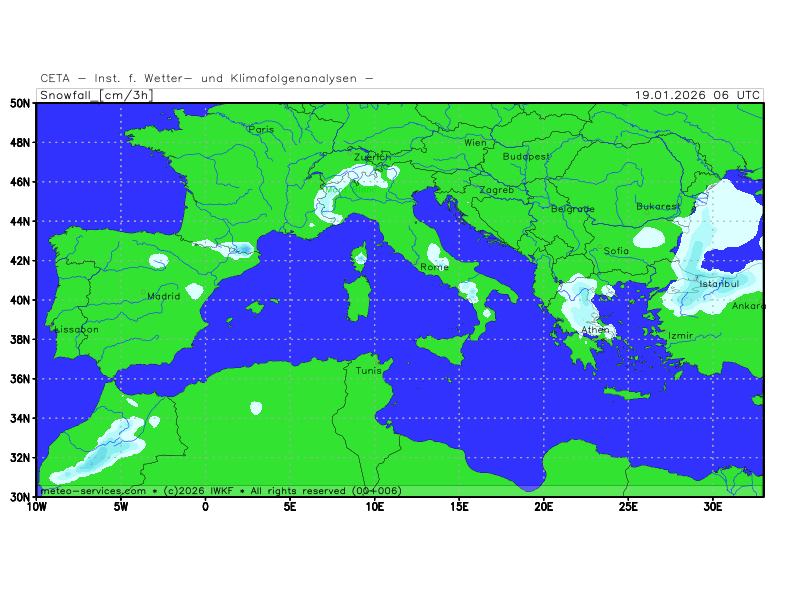Select the Istanbul city label
The height and width of the screenshot is (600, 800).
click(x=718, y=284)
